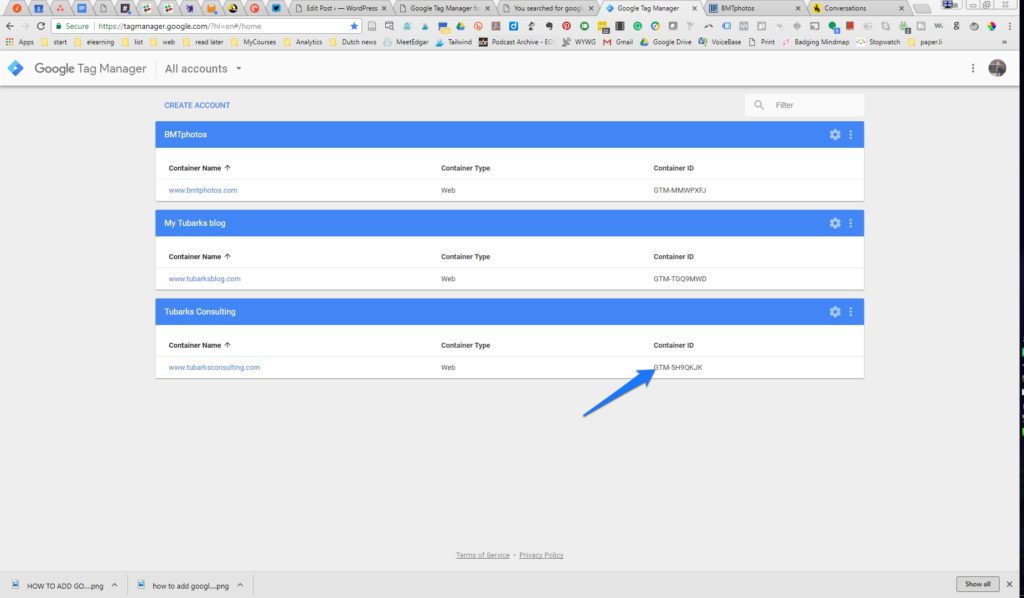Switch to the Edit Post WordPress tab
The image size is (1024, 598).
pos(340,8)
